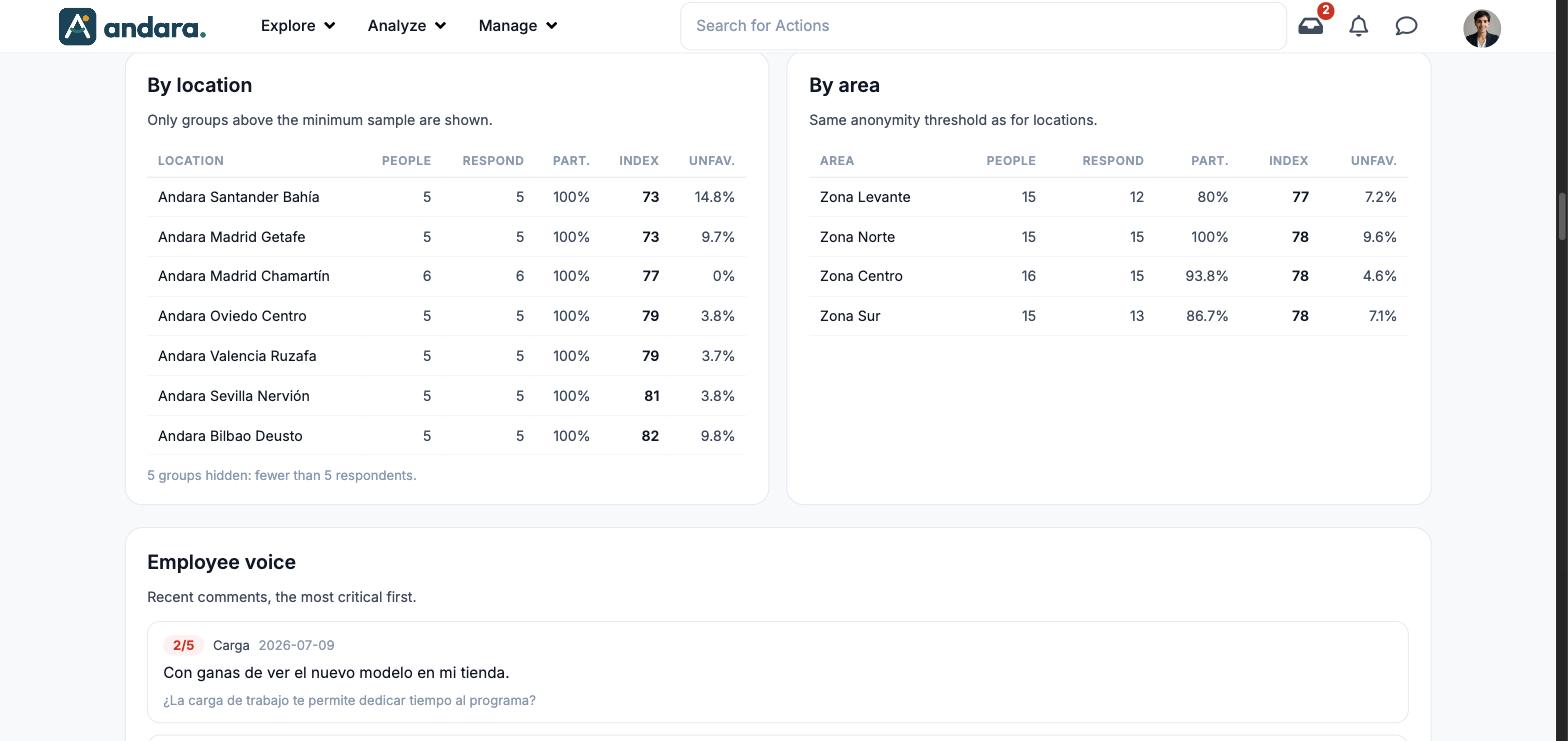Expand the Explore menu
1568x741 pixels.
pos(298,26)
